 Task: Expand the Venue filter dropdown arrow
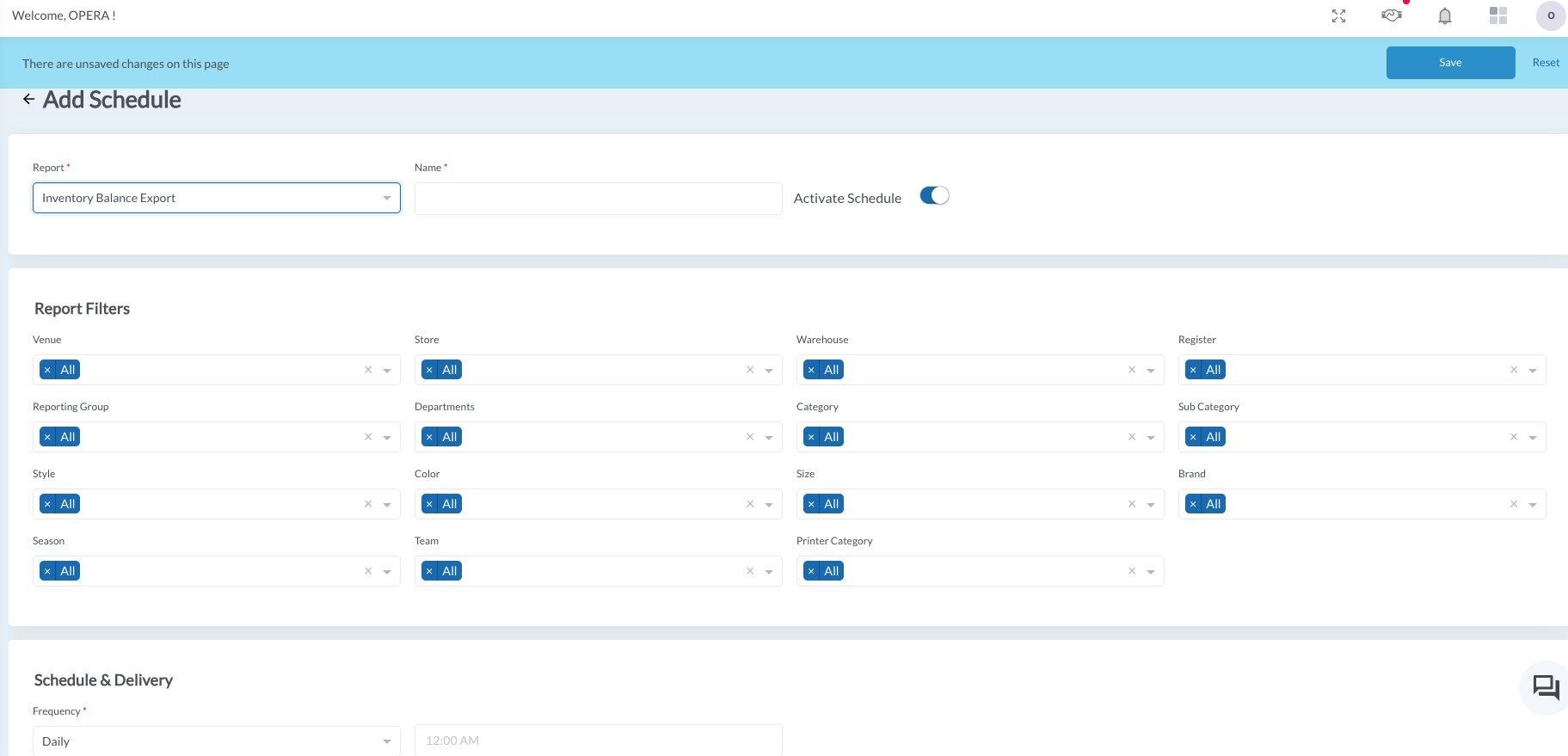[387, 371]
